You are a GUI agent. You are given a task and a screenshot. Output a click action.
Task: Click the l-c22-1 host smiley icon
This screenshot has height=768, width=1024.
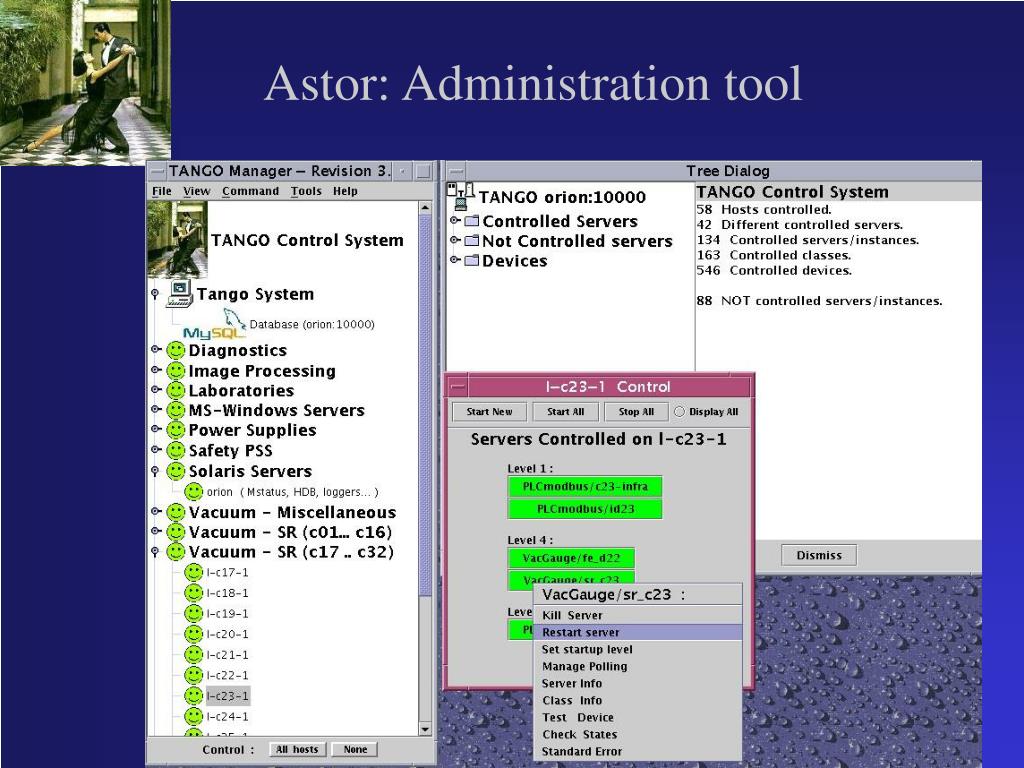[193, 675]
